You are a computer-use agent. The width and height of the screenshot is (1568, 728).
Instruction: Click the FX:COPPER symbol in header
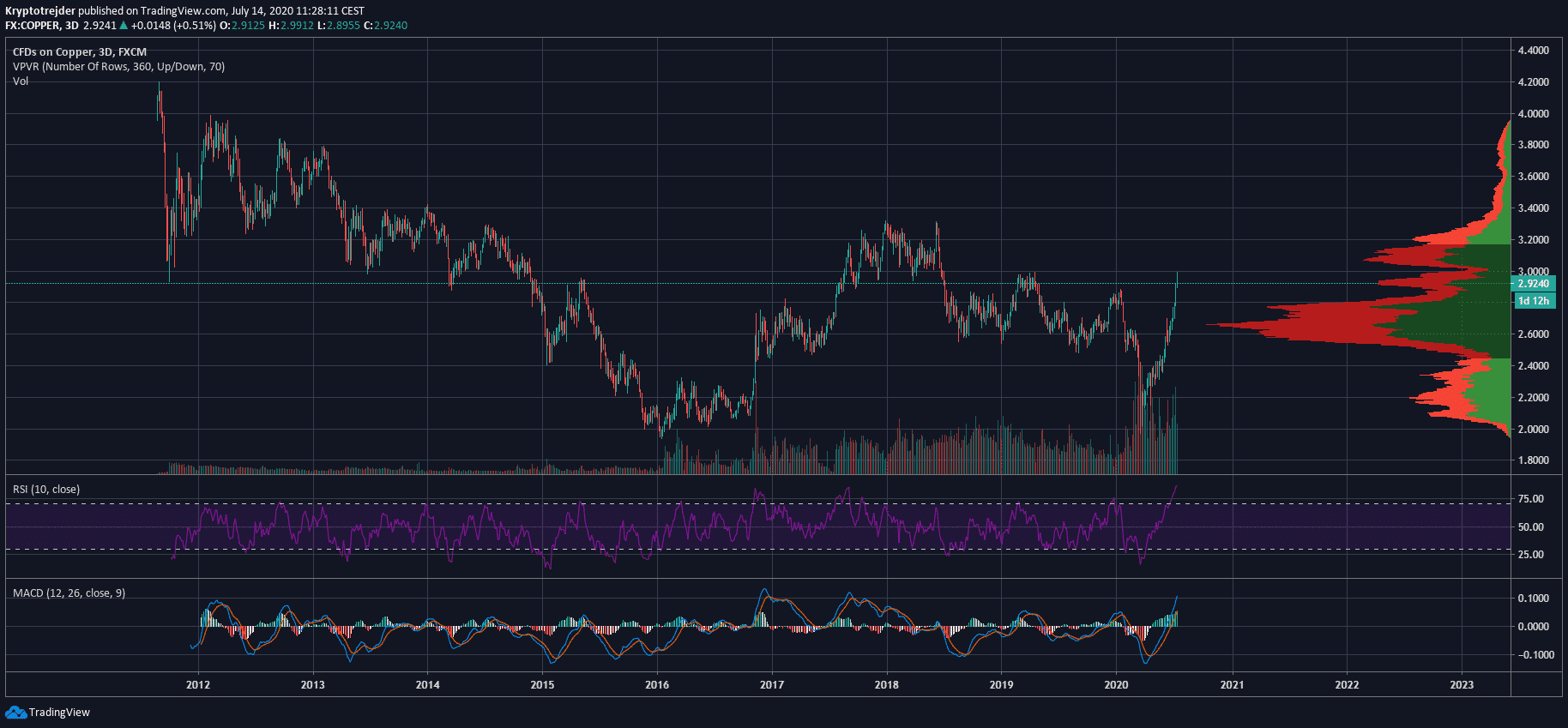pyautogui.click(x=33, y=26)
